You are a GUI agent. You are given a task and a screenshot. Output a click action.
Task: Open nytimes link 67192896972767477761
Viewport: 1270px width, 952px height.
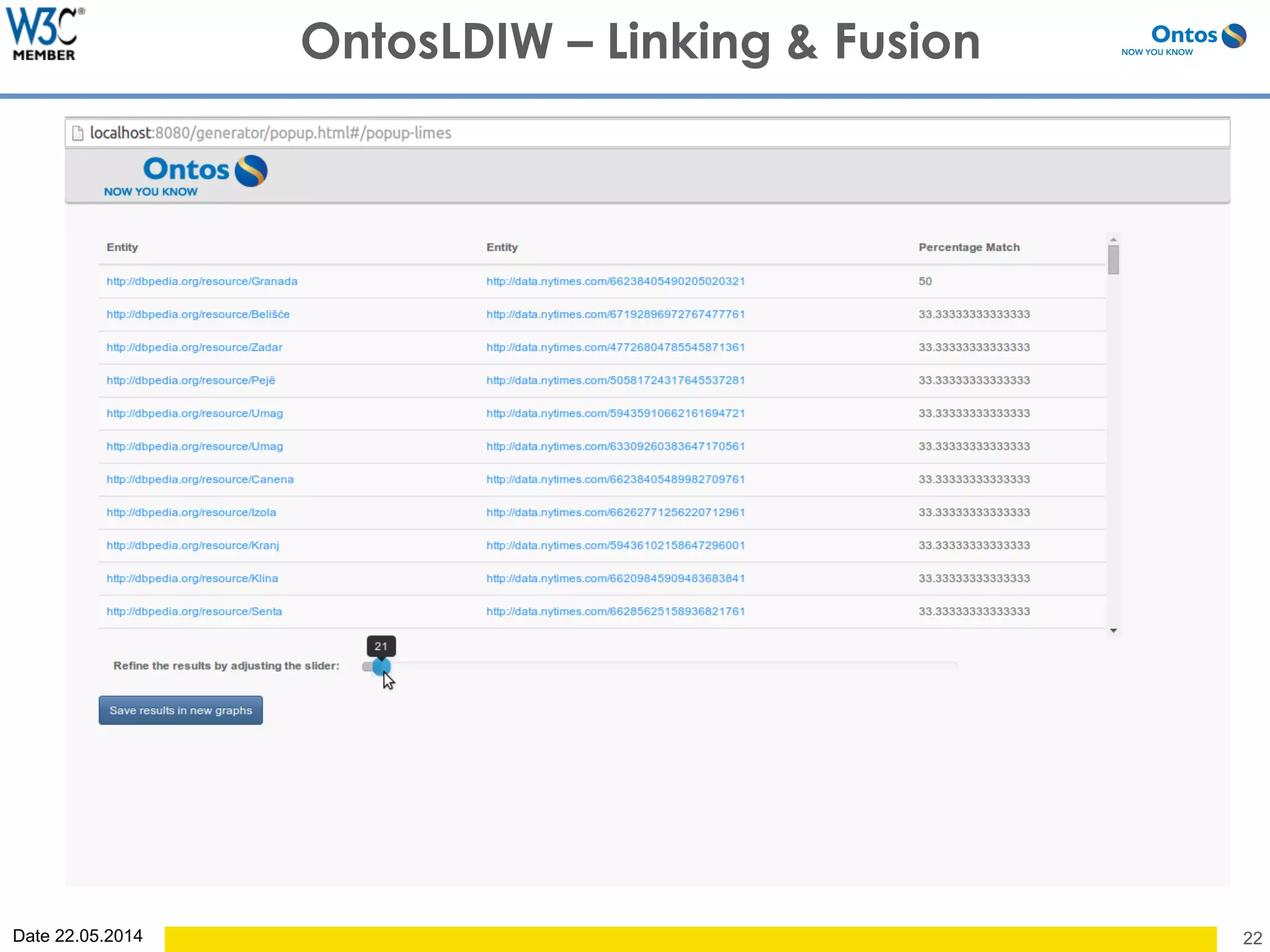pos(615,314)
